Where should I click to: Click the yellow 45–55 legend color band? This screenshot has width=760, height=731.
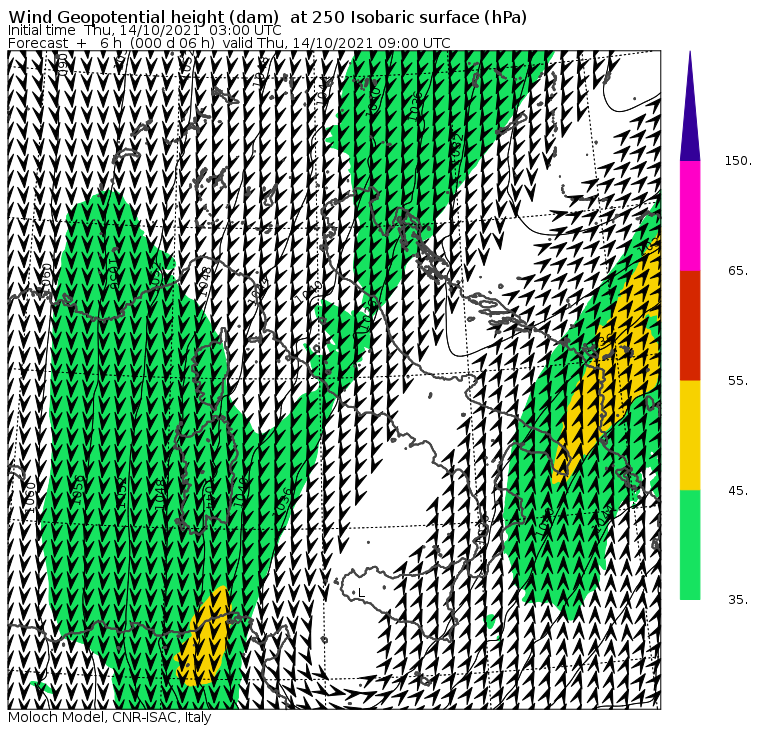(x=690, y=435)
